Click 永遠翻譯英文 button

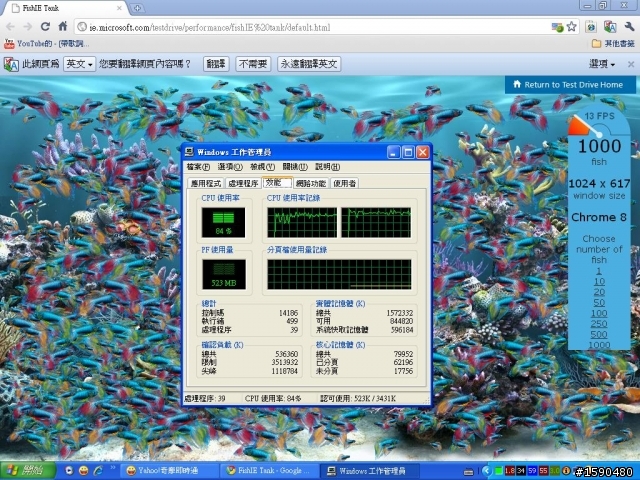[309, 64]
